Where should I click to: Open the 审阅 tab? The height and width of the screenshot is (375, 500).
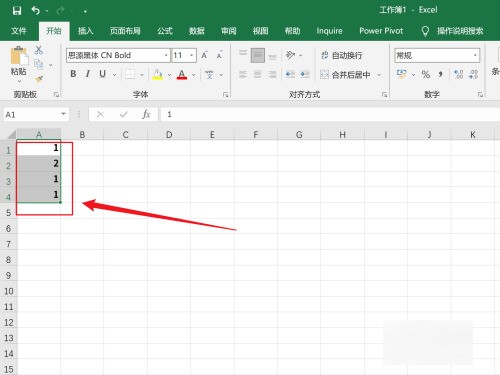229,31
